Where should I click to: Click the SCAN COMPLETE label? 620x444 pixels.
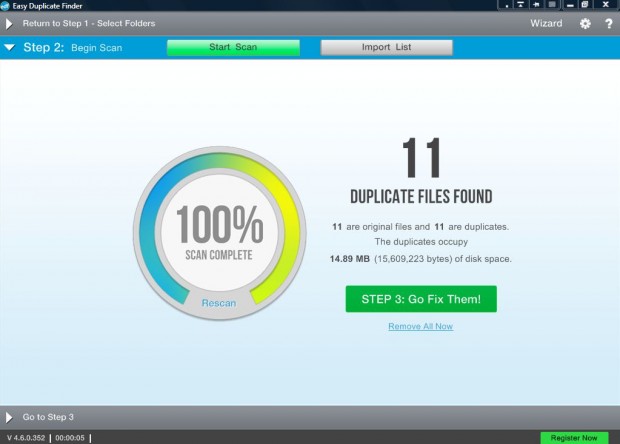[x=219, y=255]
